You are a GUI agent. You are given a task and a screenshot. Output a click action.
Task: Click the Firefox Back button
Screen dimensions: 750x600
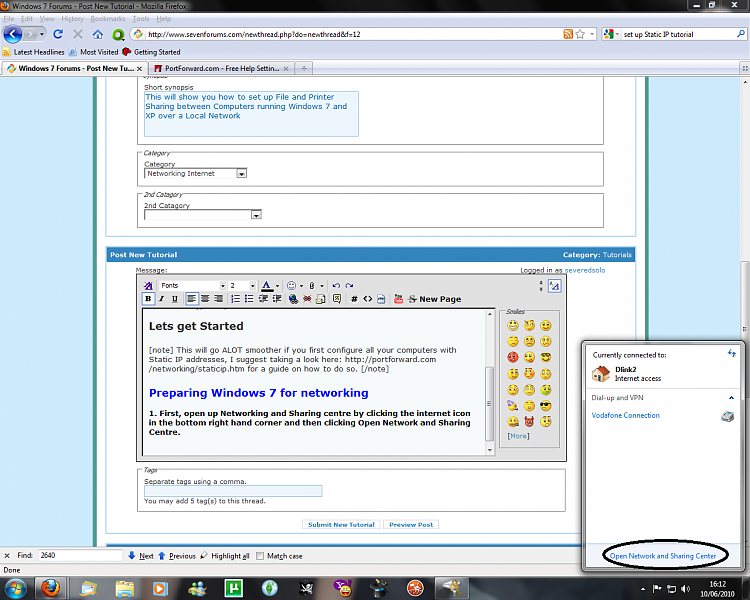click(13, 34)
